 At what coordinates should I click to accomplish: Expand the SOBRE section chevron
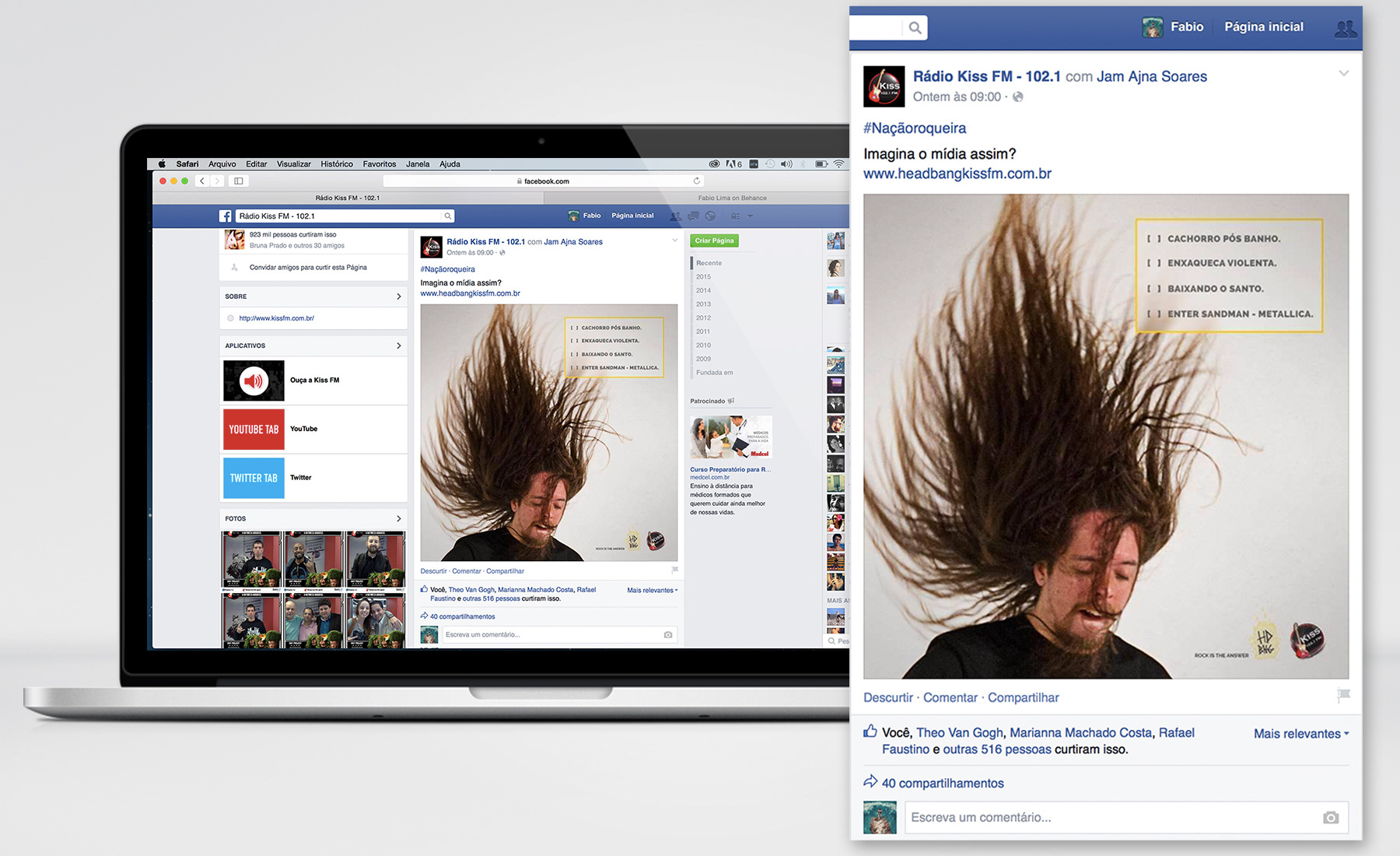point(399,296)
